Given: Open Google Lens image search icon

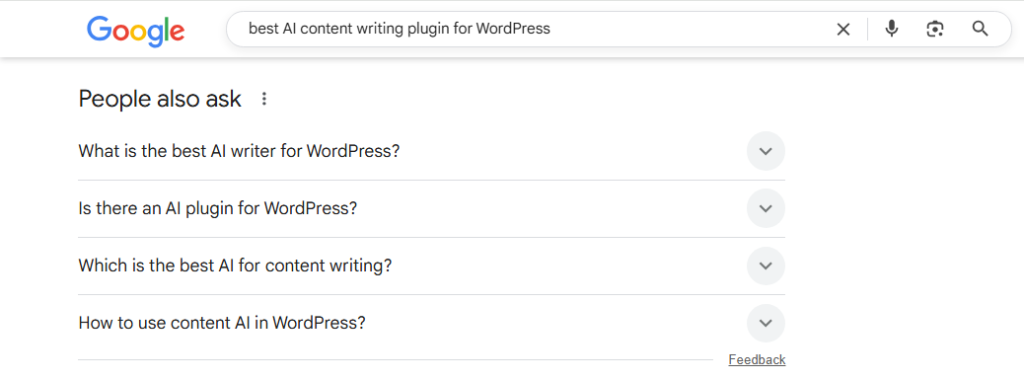Looking at the screenshot, I should click(935, 29).
